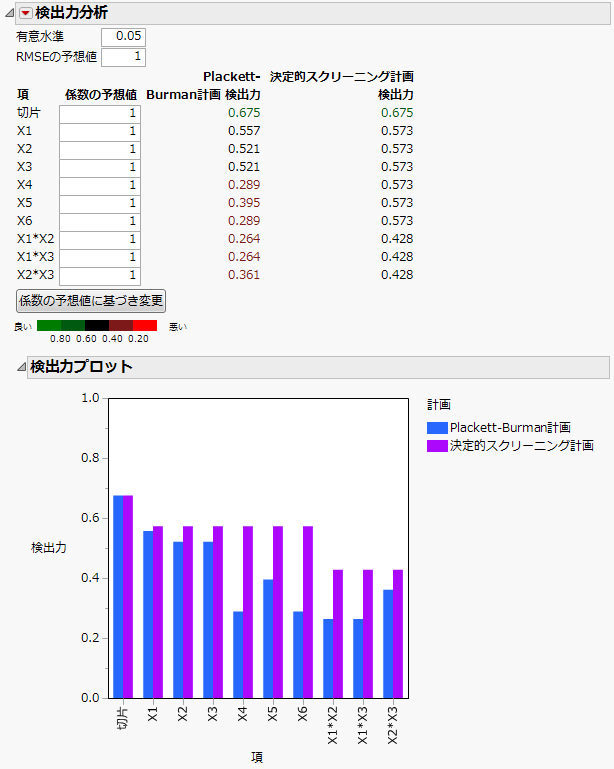Screen dimensions: 614x769
Task: Click the blue Plackett-Burman計画 legend swatch
Action: pyautogui.click(x=437, y=428)
